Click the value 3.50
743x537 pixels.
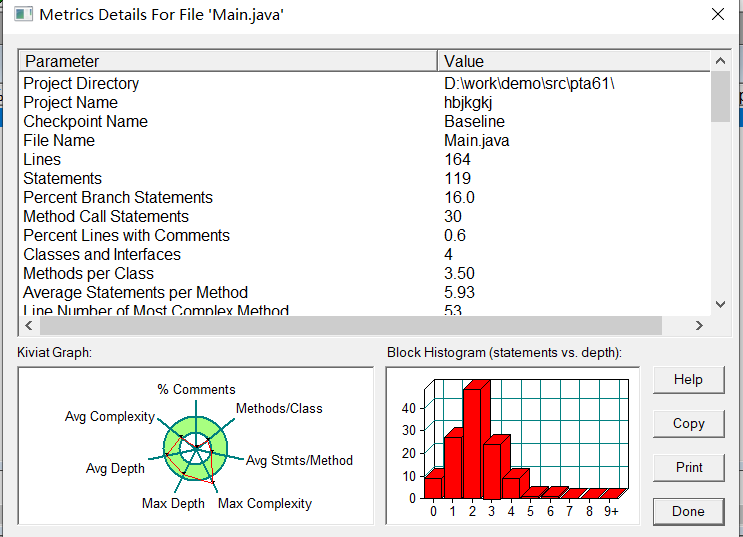pyautogui.click(x=459, y=273)
